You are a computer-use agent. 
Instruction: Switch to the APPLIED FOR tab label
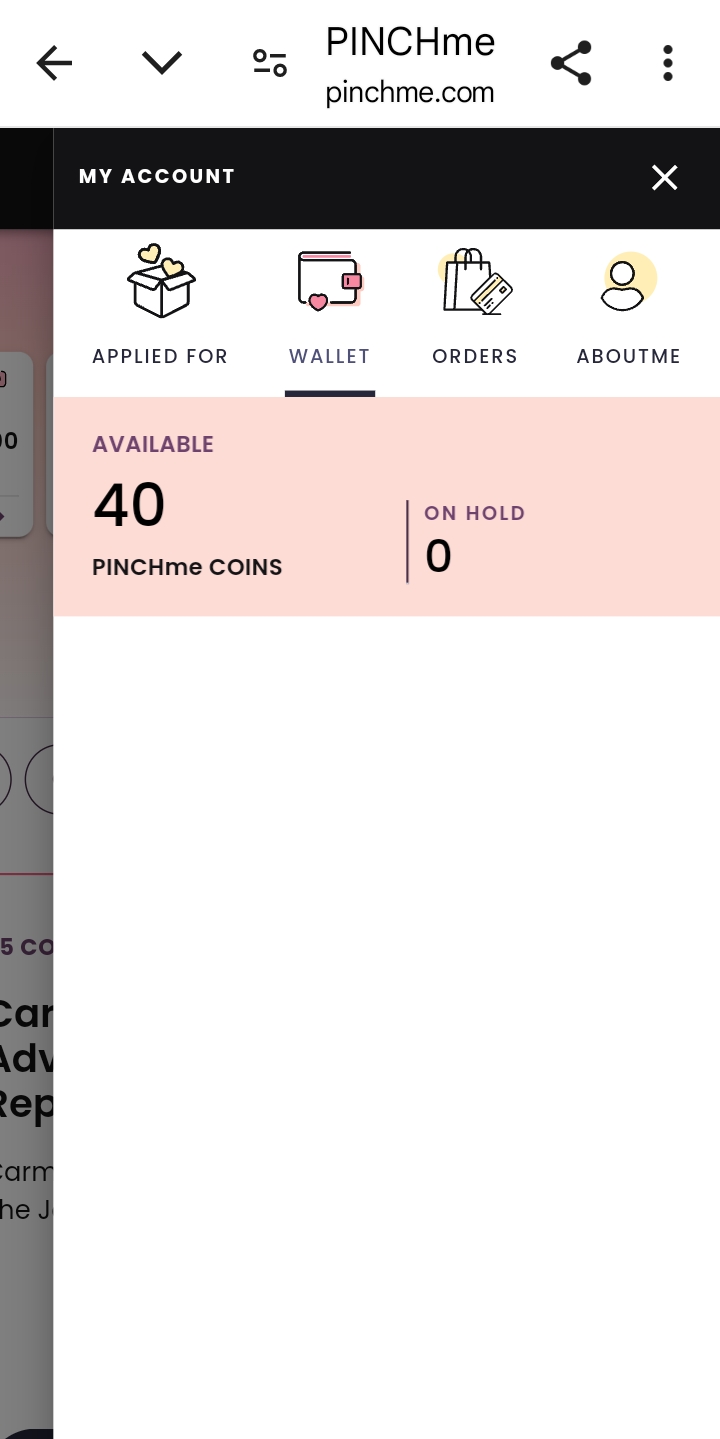[160, 356]
